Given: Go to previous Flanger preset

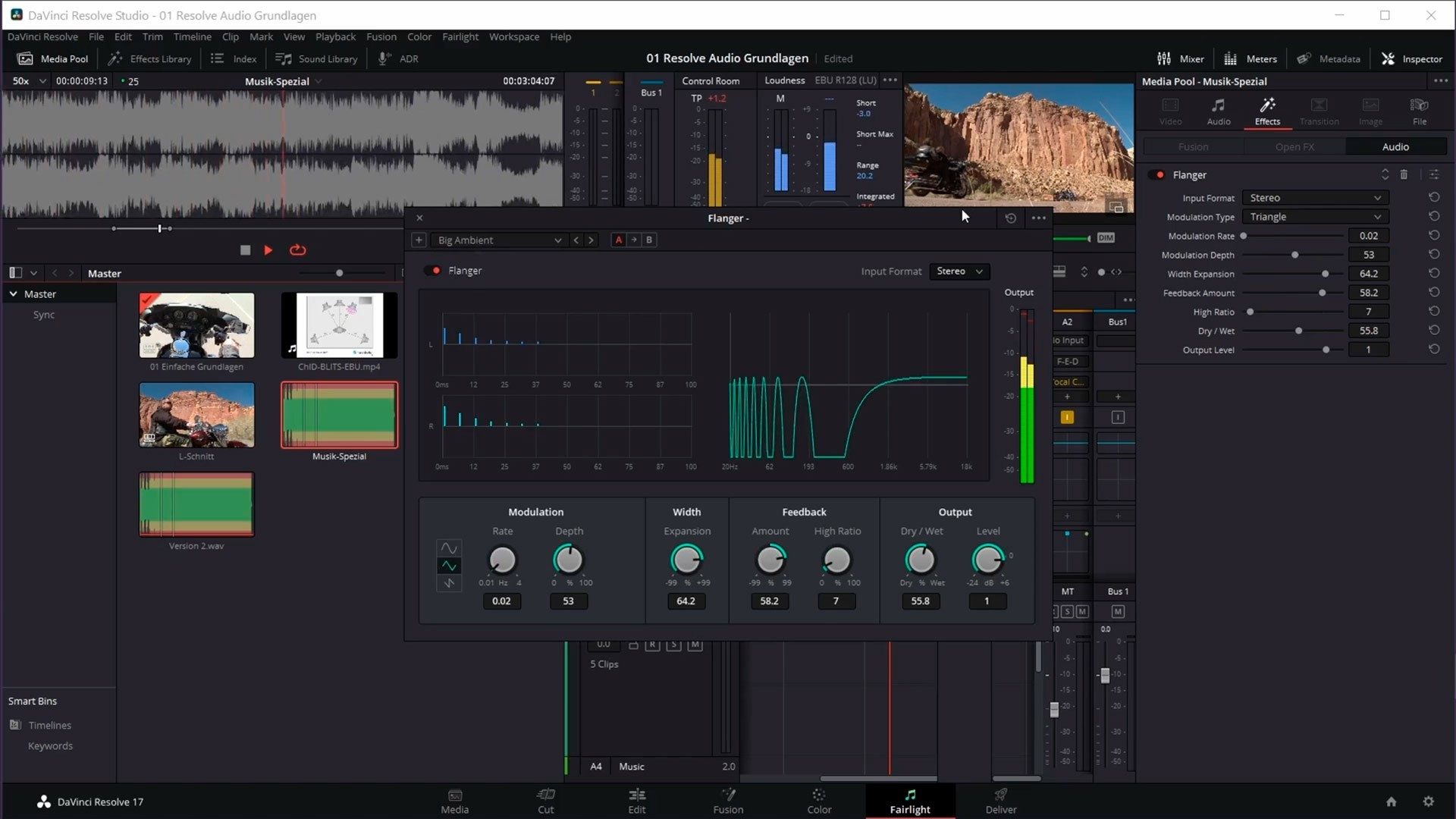Looking at the screenshot, I should 576,240.
